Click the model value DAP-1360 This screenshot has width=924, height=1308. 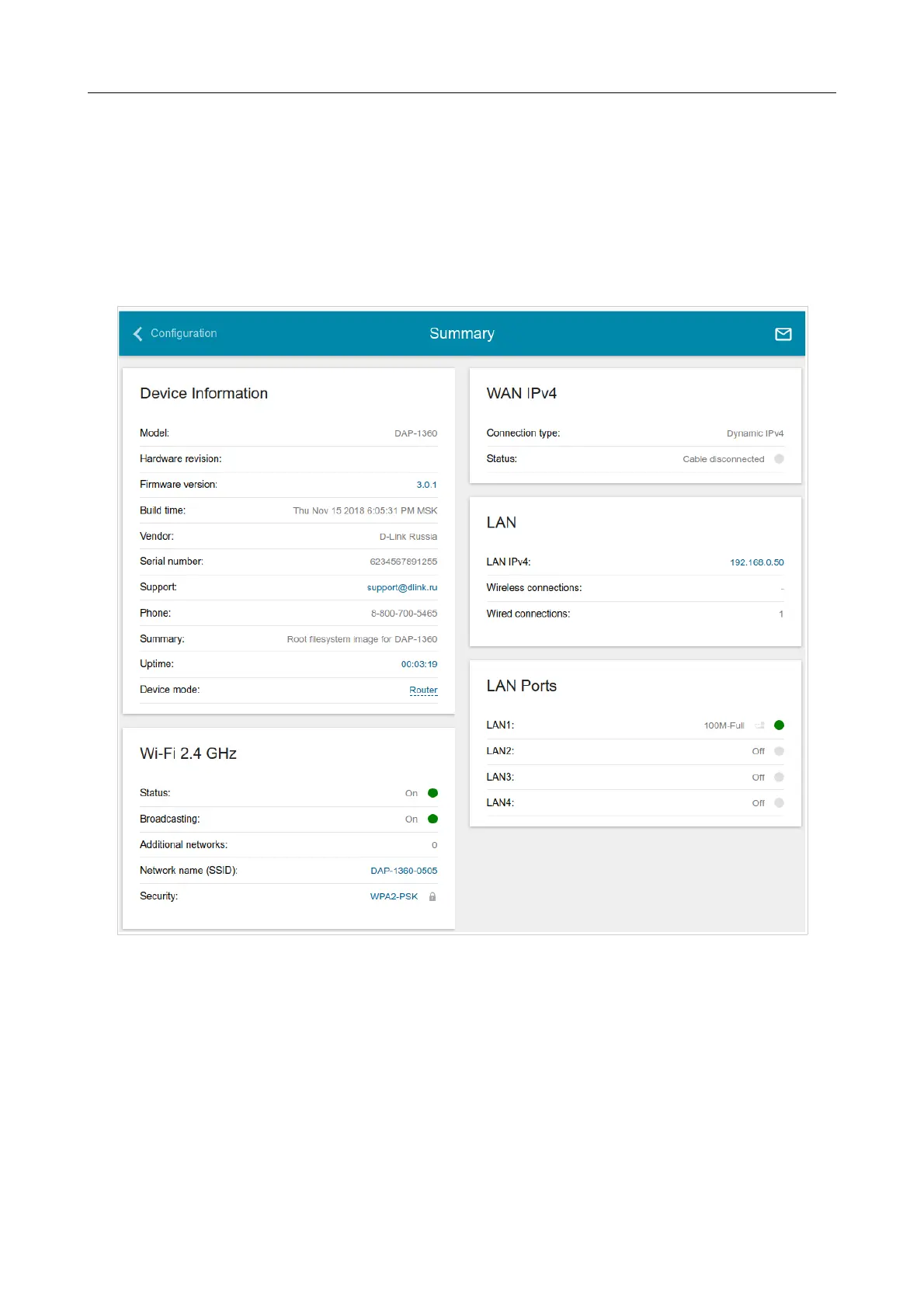tap(415, 433)
